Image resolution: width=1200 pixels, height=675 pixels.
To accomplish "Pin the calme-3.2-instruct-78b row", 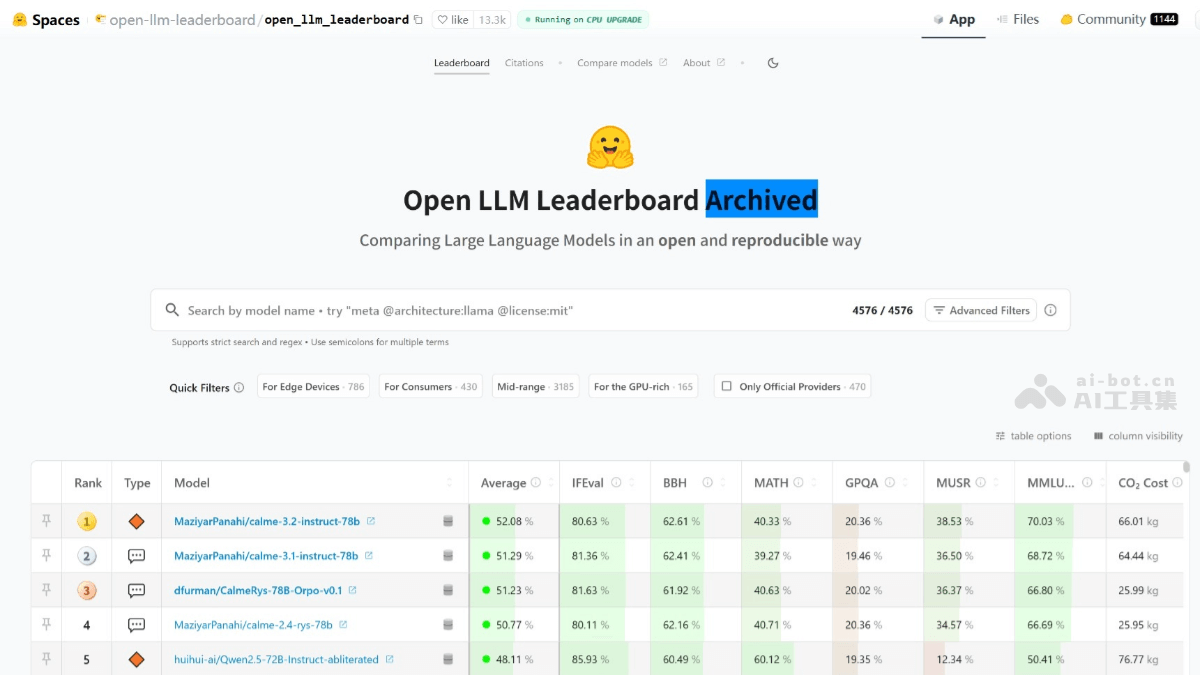I will 45,520.
